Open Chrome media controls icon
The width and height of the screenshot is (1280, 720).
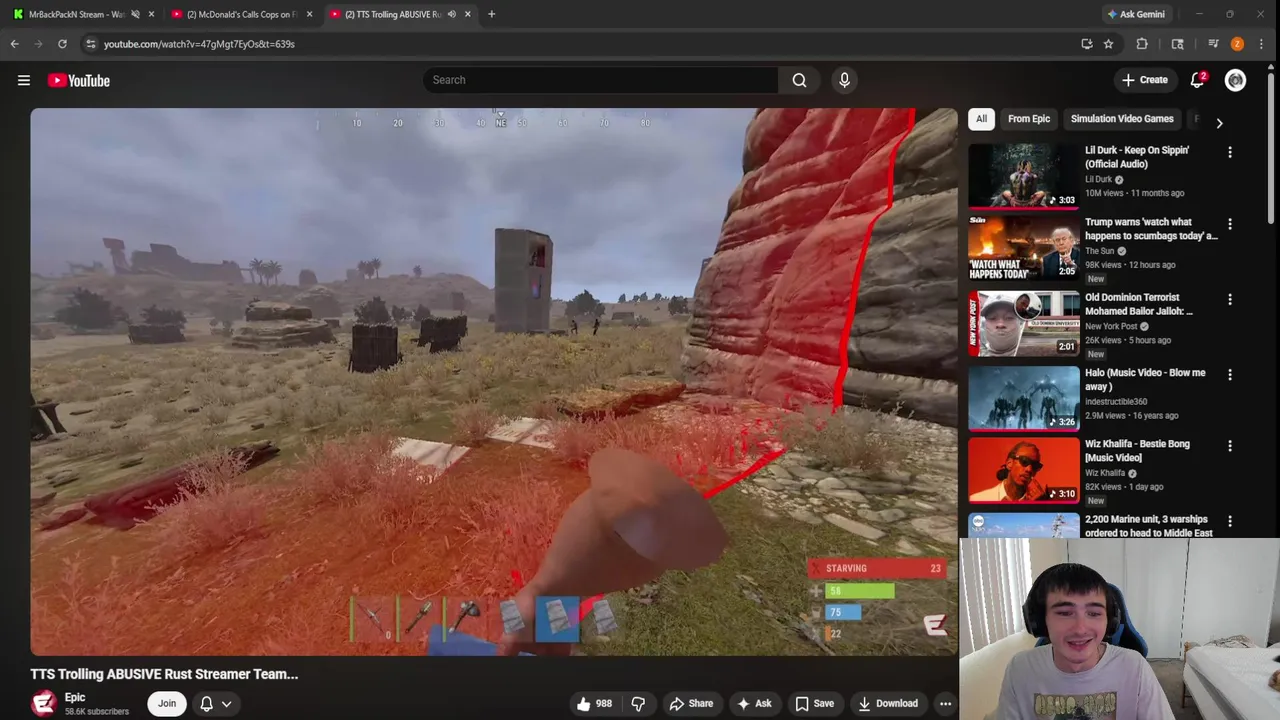click(1213, 44)
